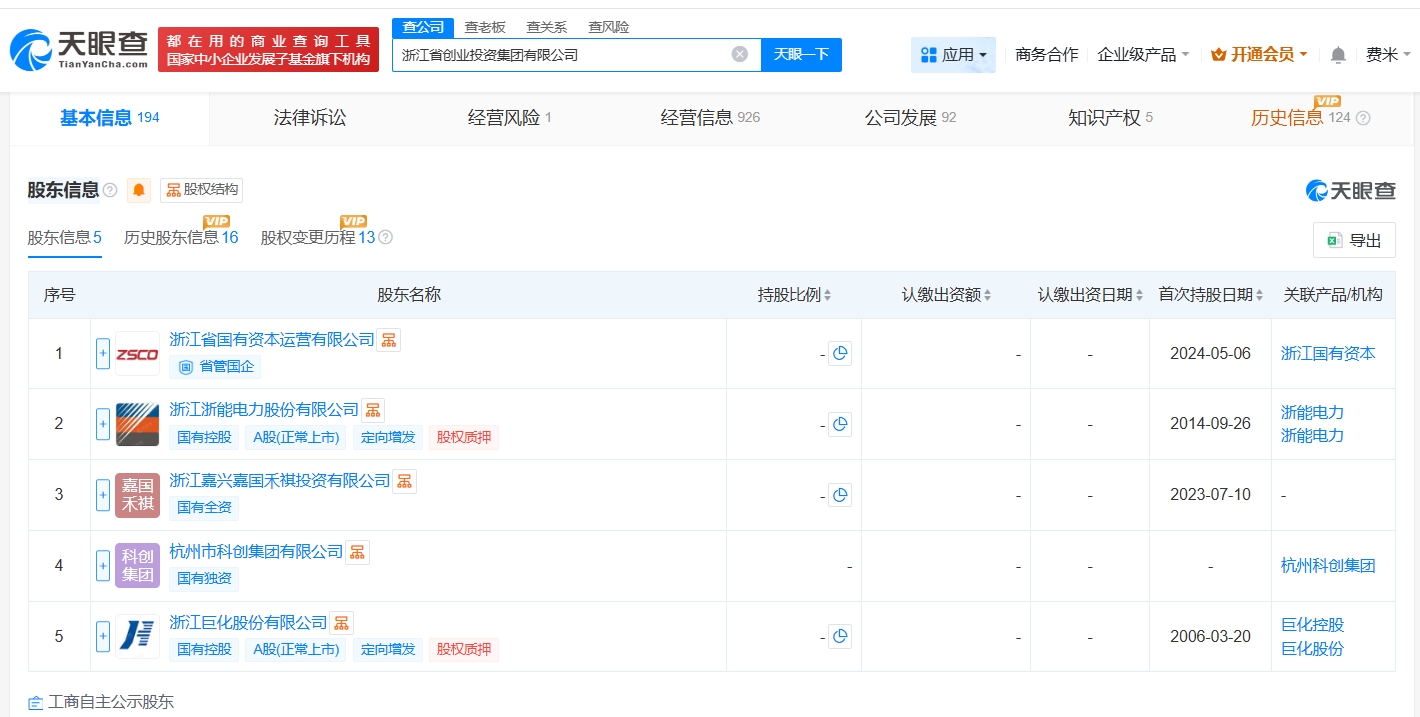Open equity structure icon next to 浙江浙能电力股份有限公司
This screenshot has width=1420, height=717.
point(373,410)
